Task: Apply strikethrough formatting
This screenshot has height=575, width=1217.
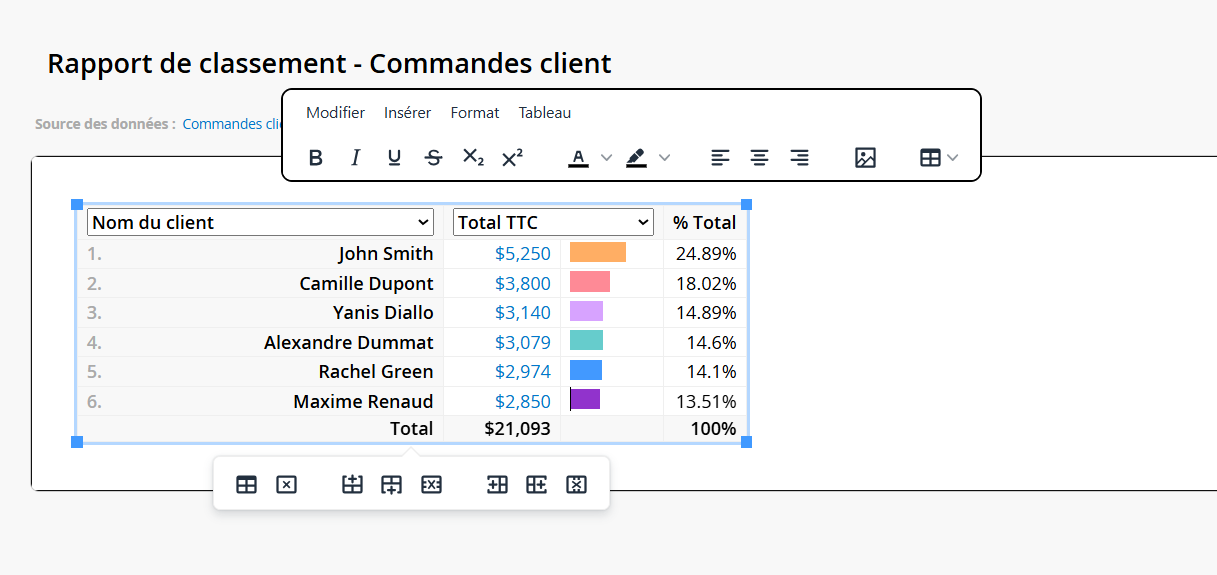Action: tap(433, 158)
